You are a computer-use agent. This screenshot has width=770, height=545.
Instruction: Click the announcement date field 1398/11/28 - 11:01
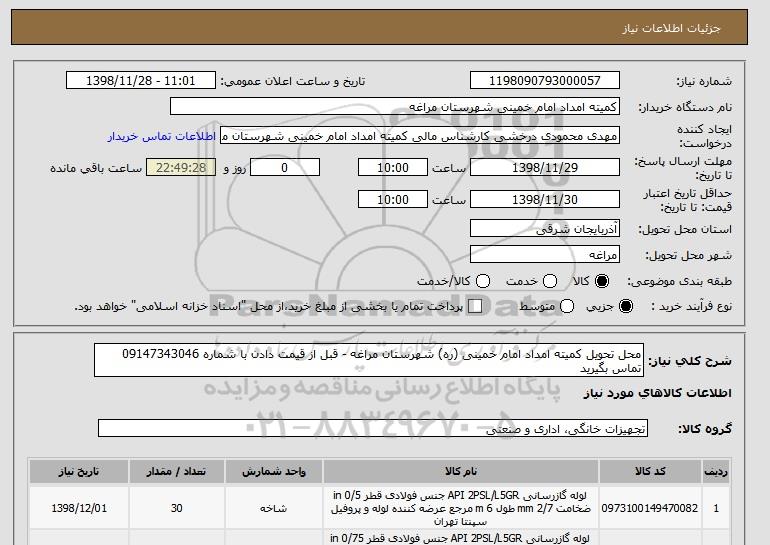coord(141,81)
